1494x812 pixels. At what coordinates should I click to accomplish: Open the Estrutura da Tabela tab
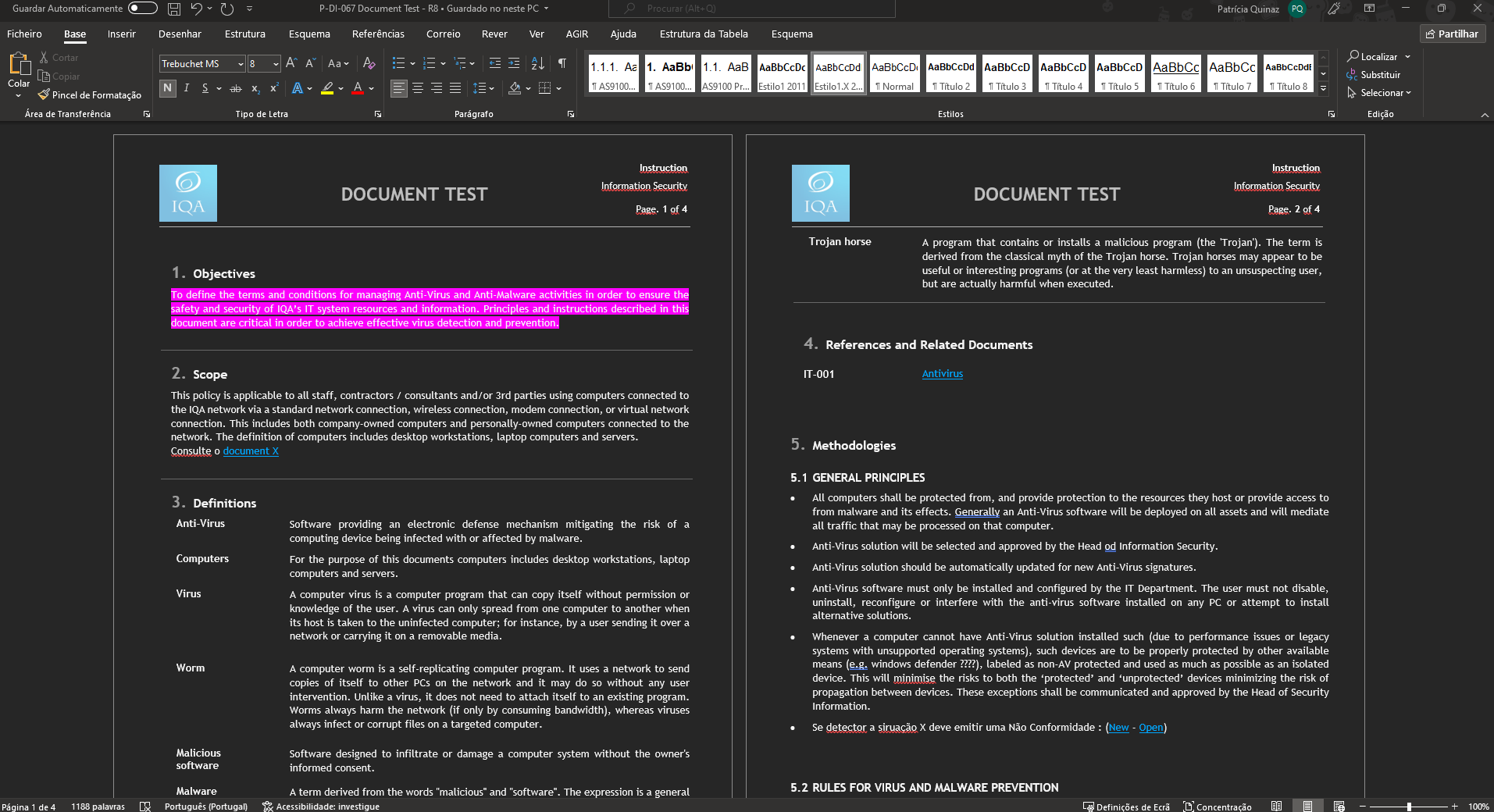[704, 34]
